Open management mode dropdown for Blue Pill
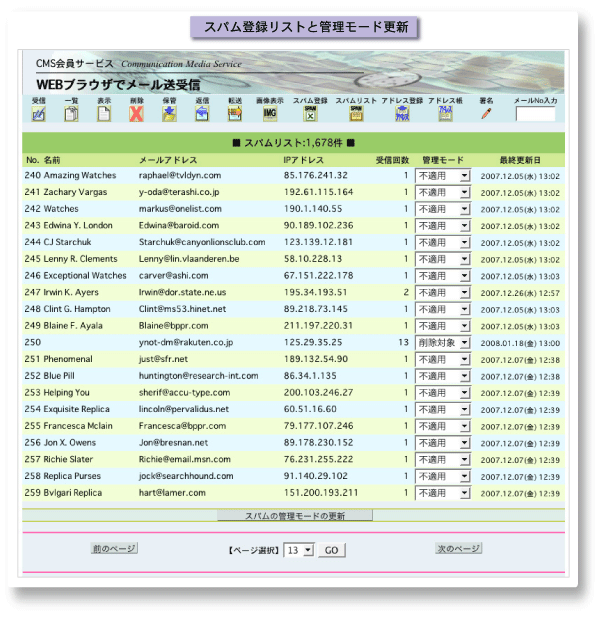This screenshot has height=618, width=600. click(x=443, y=376)
